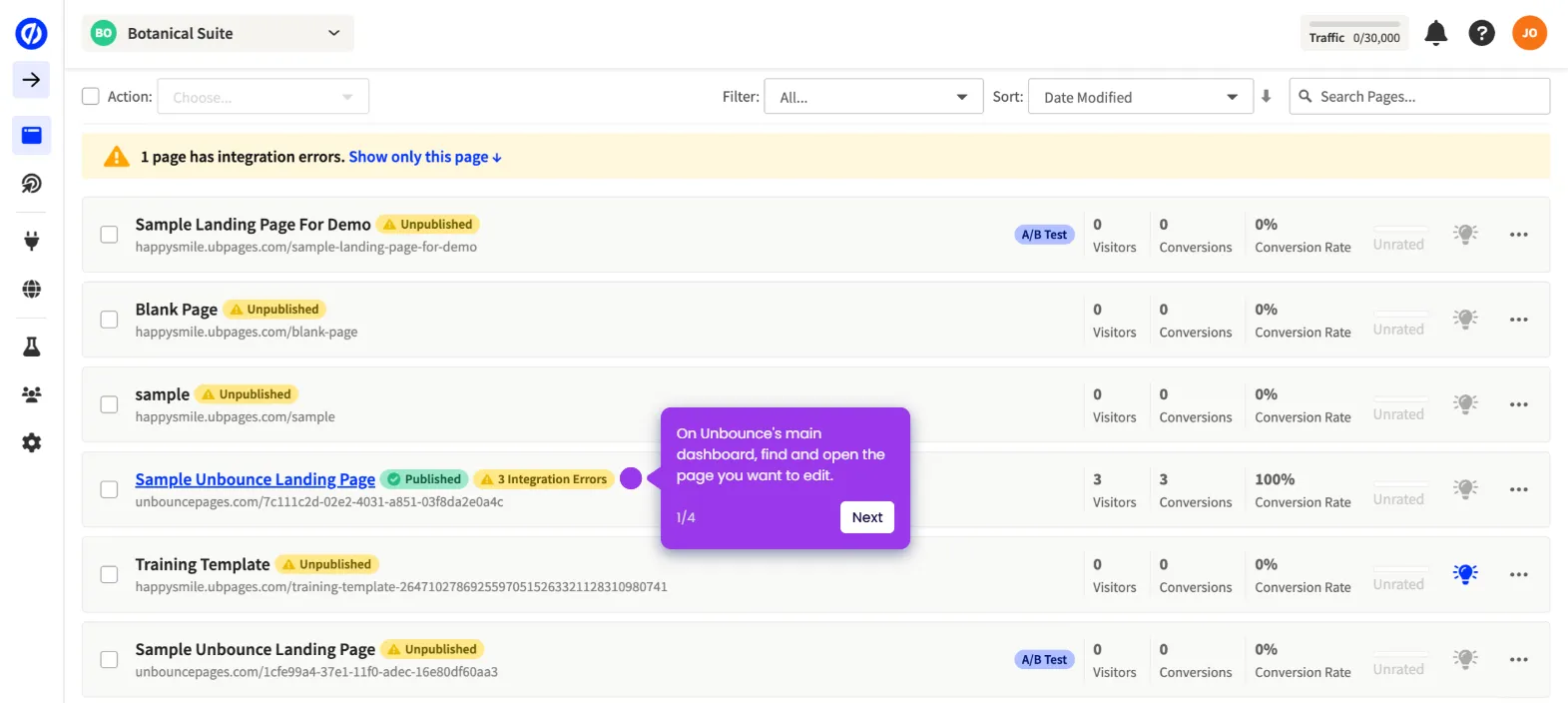Open Pages section in sidebar

pyautogui.click(x=32, y=135)
